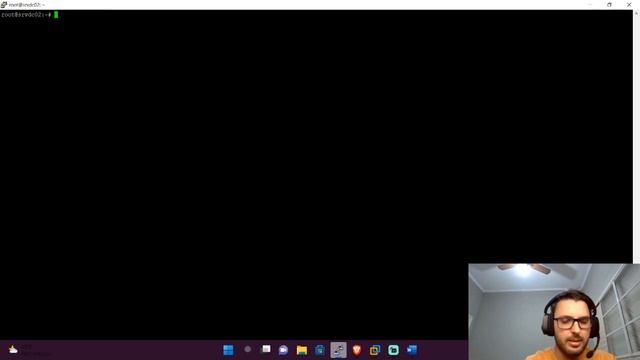Viewport: 640px width, 360px height.
Task: Click the terminal prompt line
Action: [x=29, y=15]
